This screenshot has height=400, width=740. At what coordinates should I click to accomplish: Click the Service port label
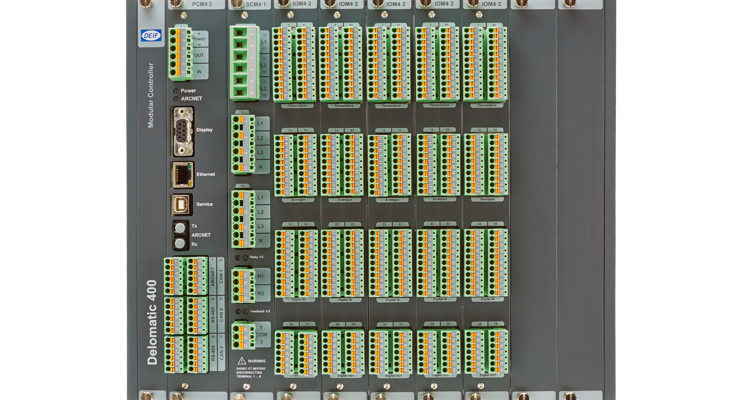(x=204, y=204)
